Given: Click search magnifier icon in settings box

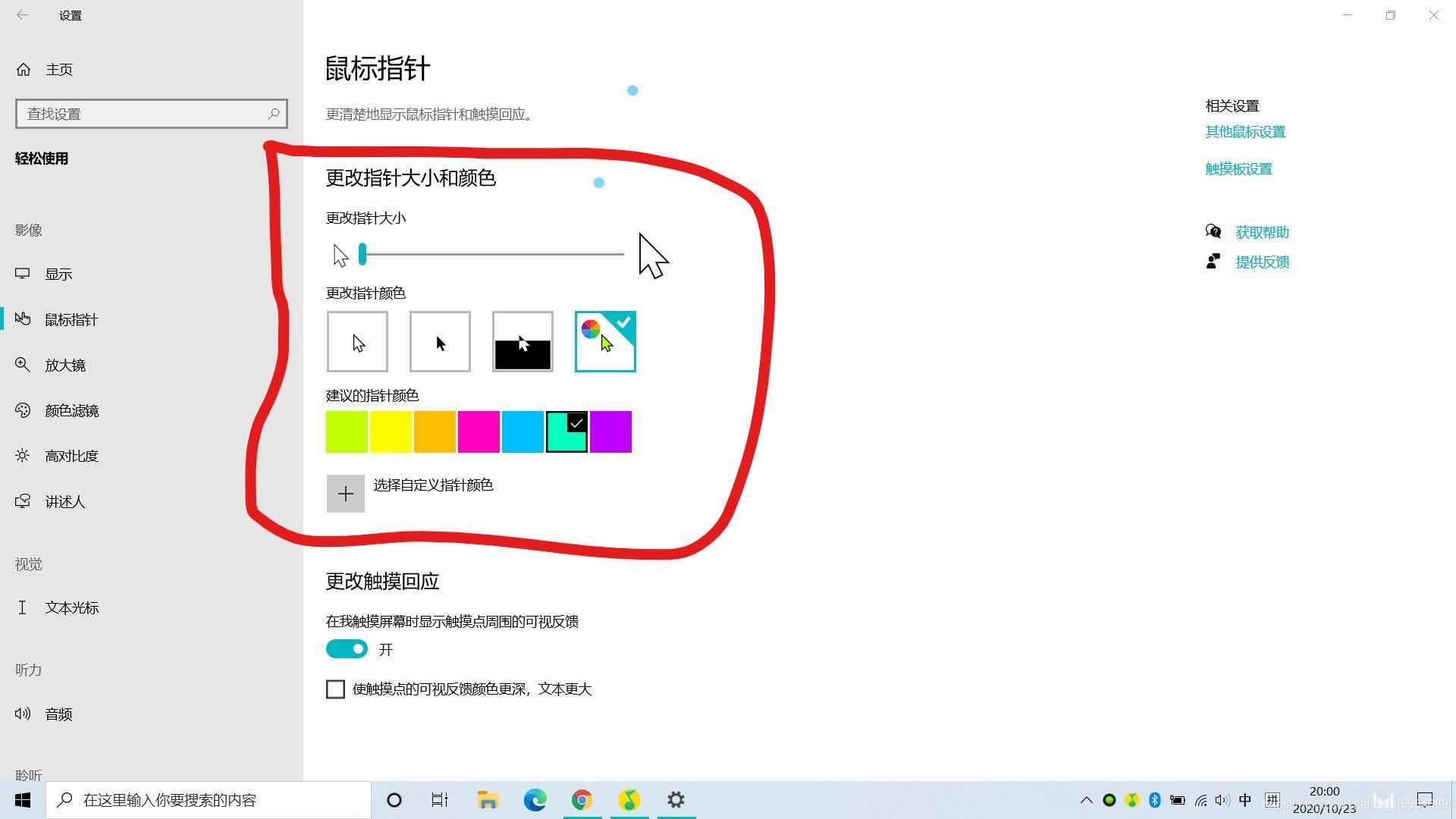Looking at the screenshot, I should (274, 114).
